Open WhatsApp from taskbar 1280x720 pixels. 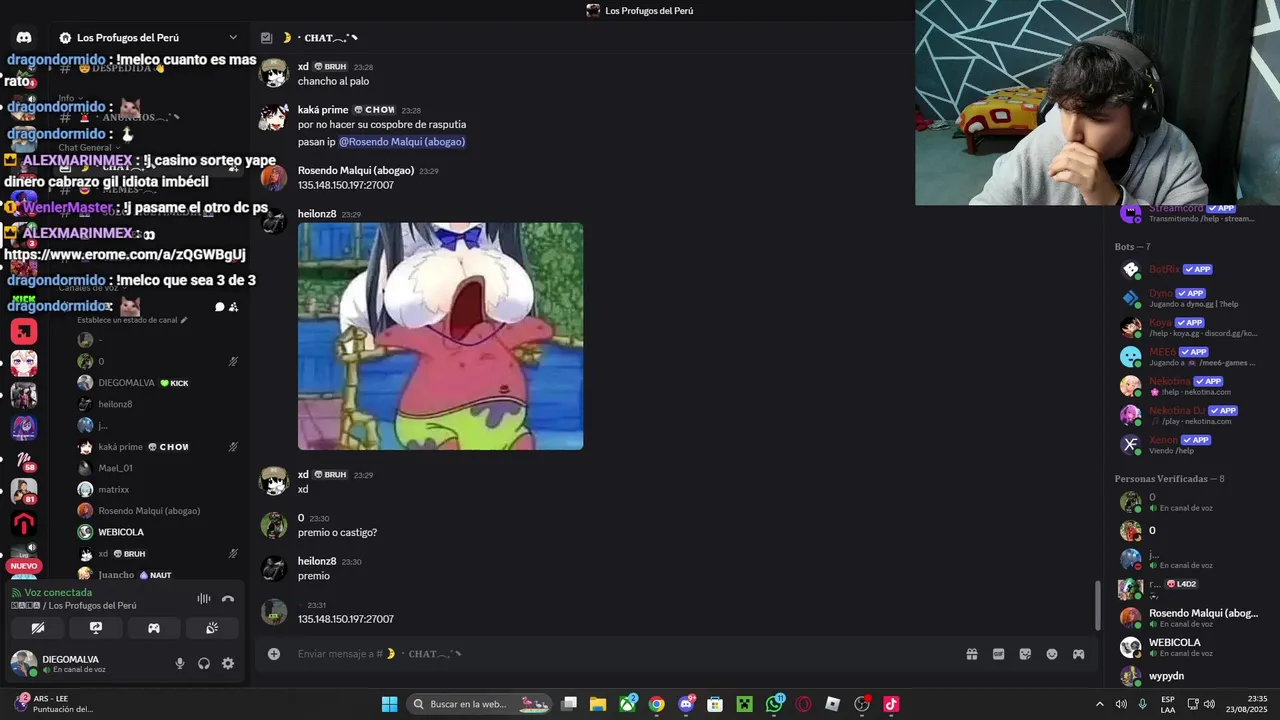click(774, 704)
